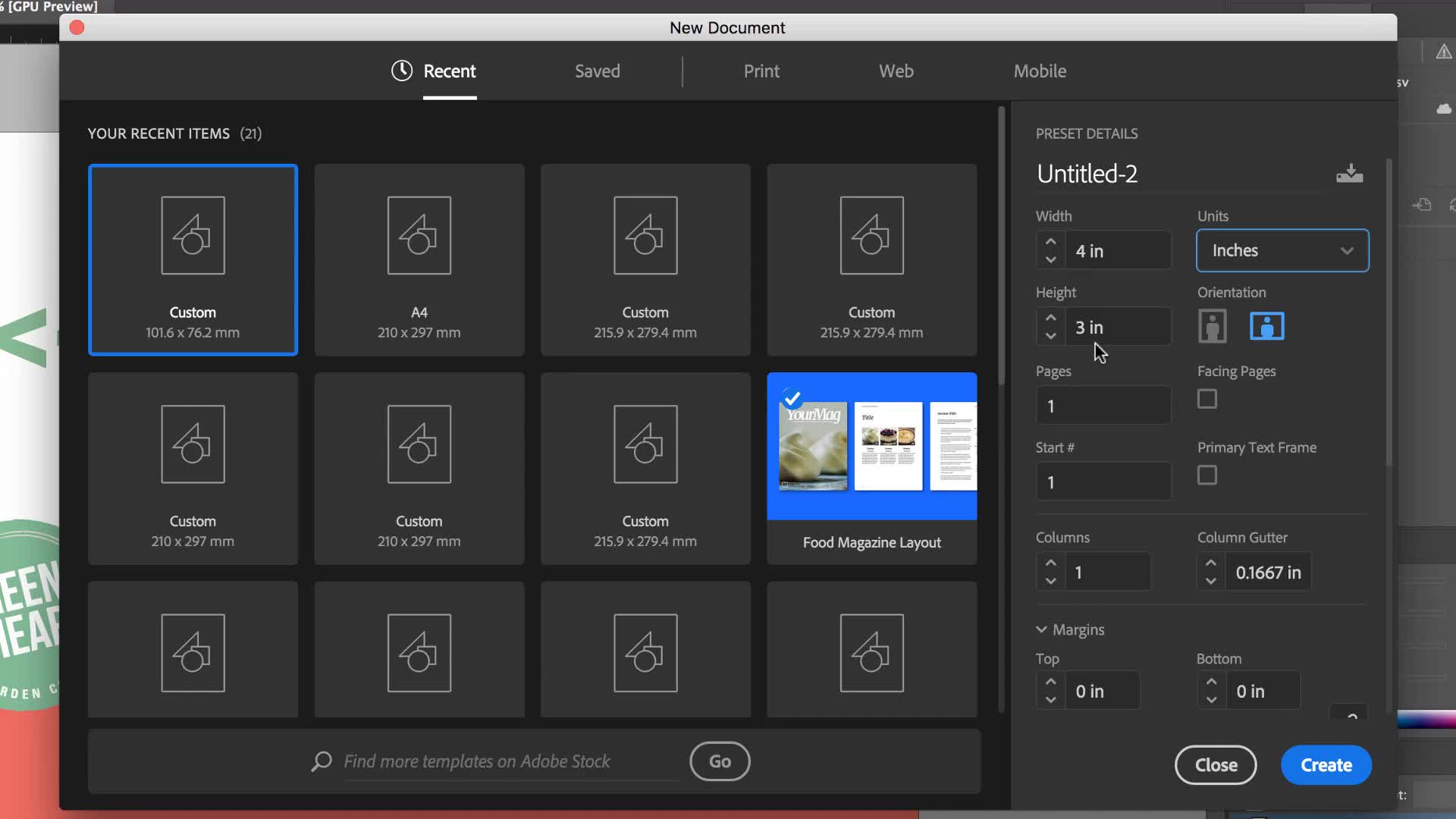Increase Columns count with up arrow

[x=1050, y=563]
